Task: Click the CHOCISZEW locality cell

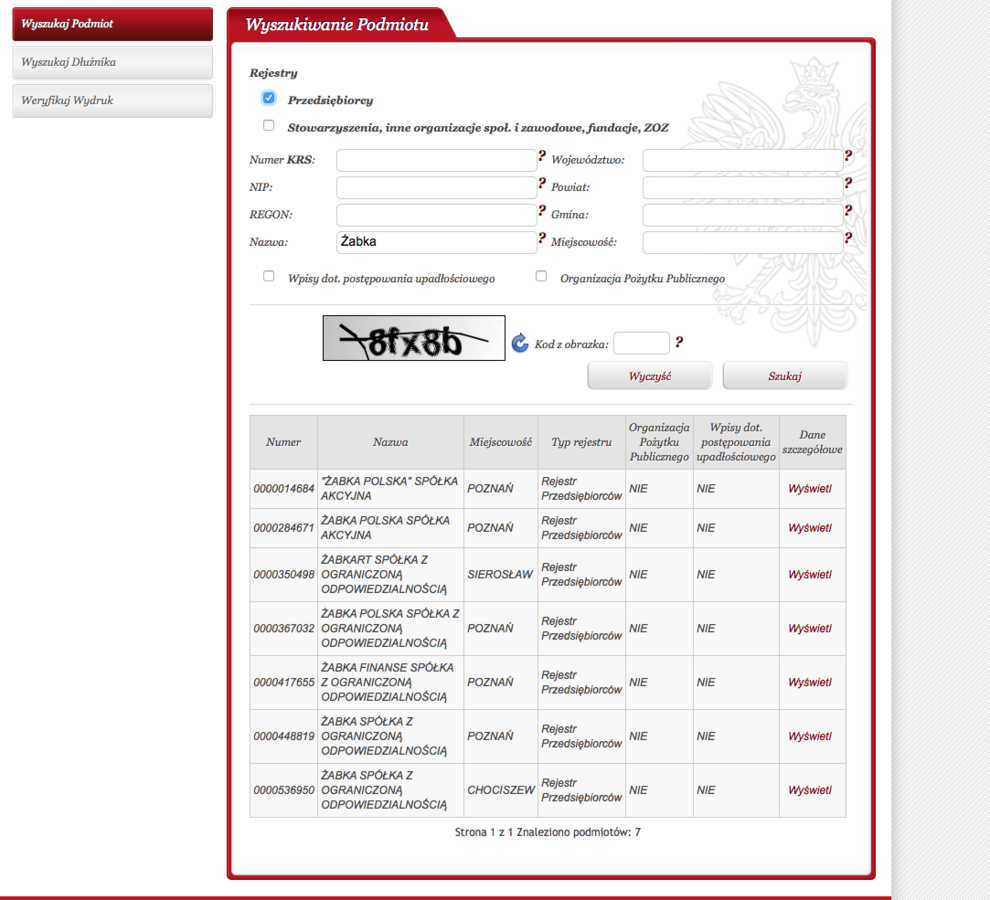Action: tap(501, 790)
